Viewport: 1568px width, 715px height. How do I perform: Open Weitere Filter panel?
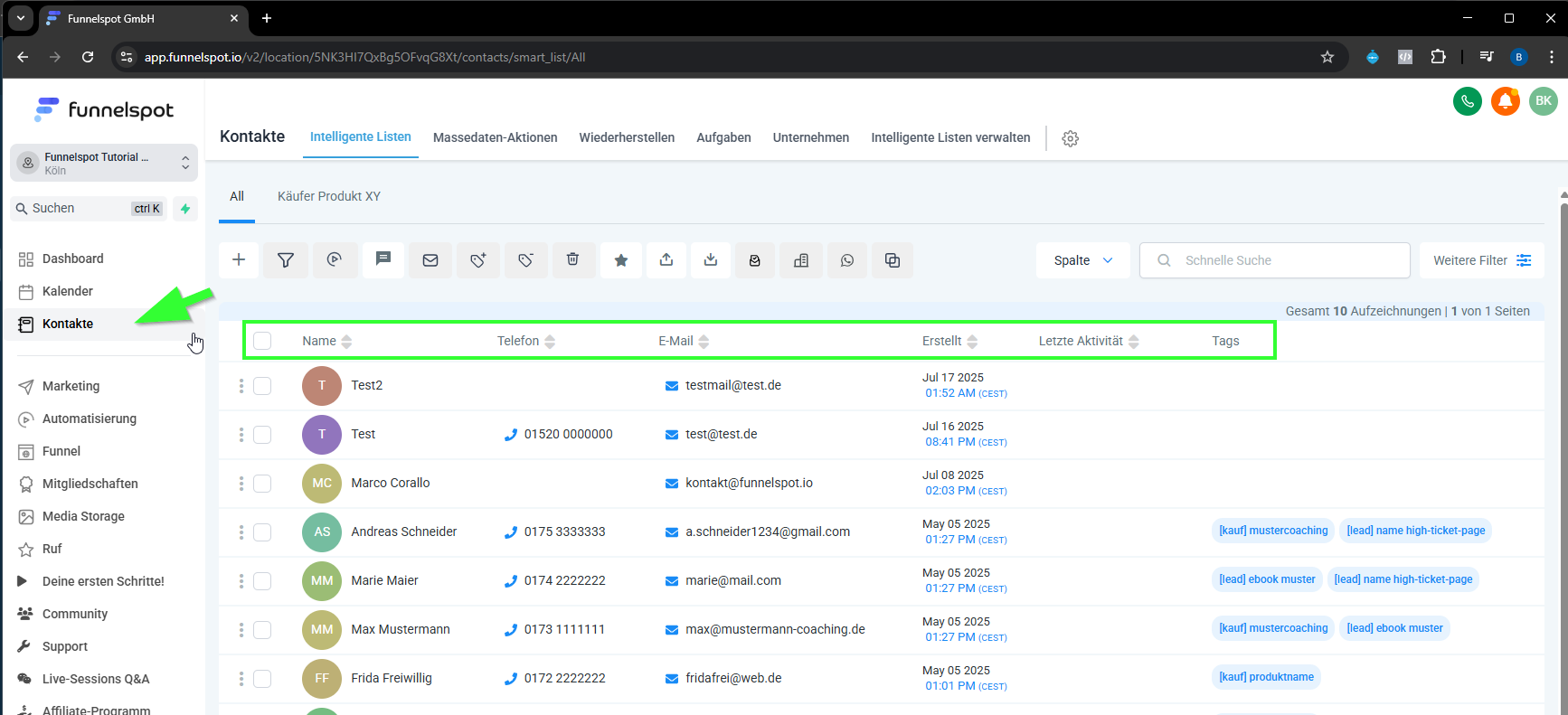click(1482, 260)
